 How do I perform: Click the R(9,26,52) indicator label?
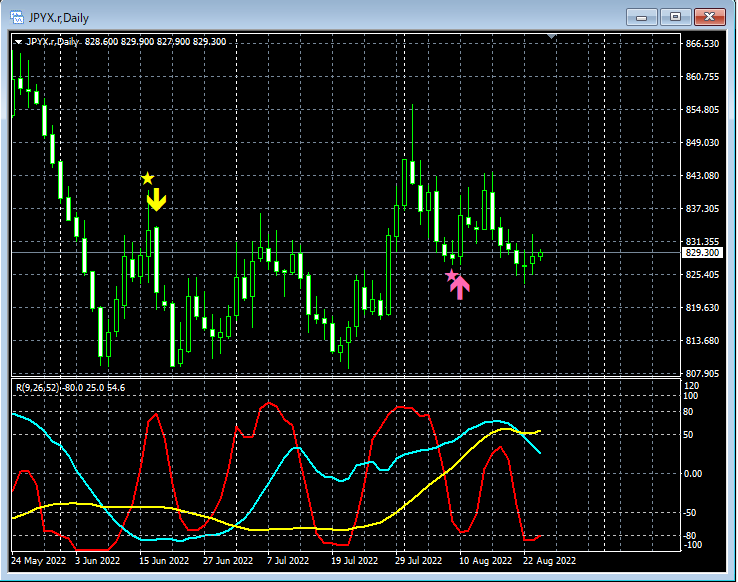pyautogui.click(x=38, y=388)
